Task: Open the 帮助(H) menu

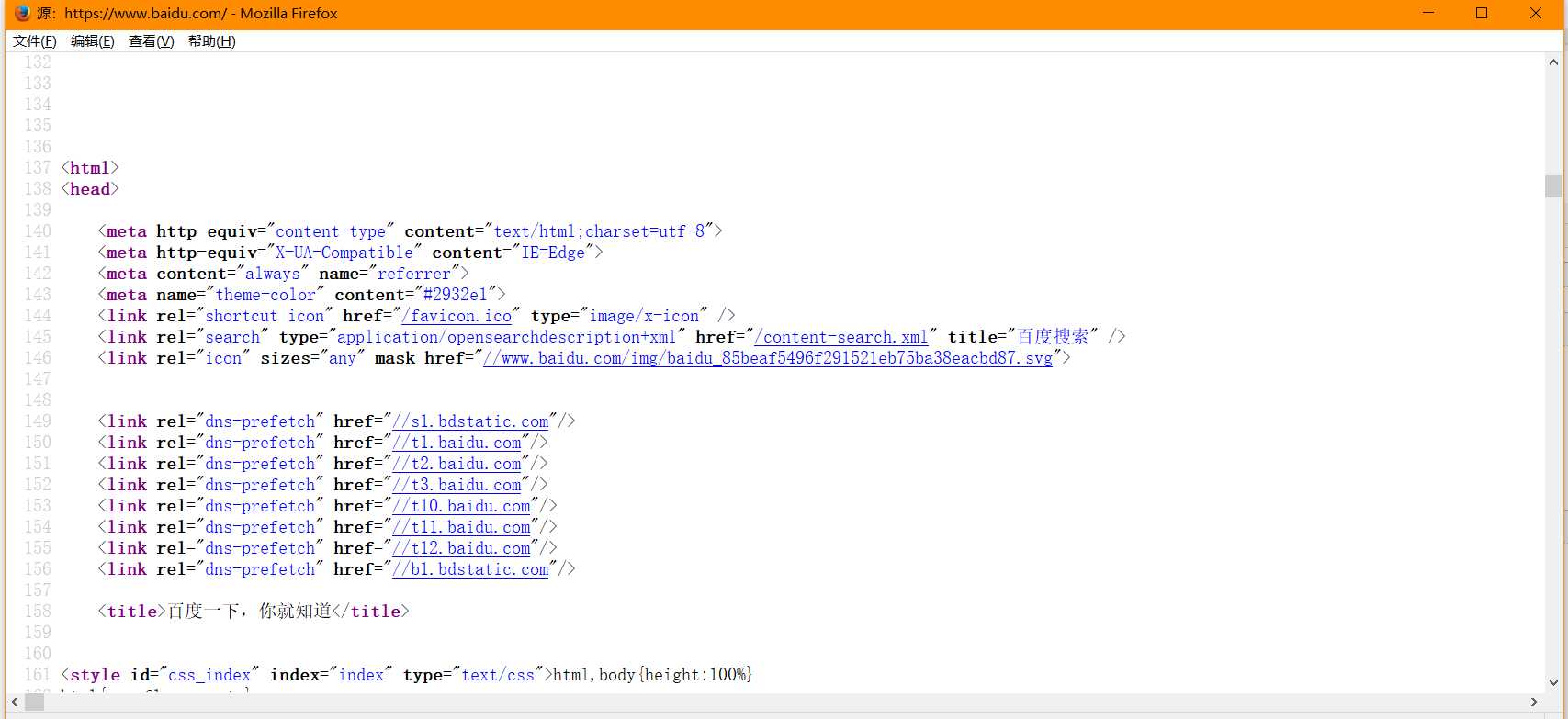Action: tap(212, 41)
